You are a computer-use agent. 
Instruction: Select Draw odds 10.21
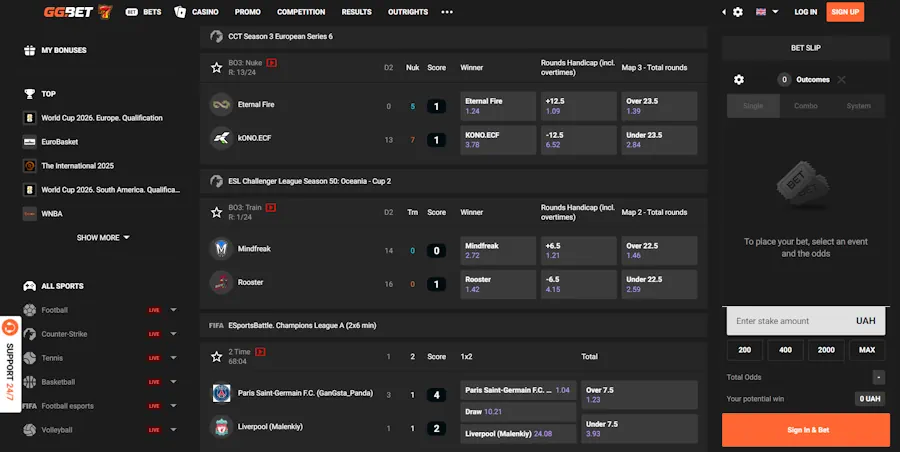point(518,412)
